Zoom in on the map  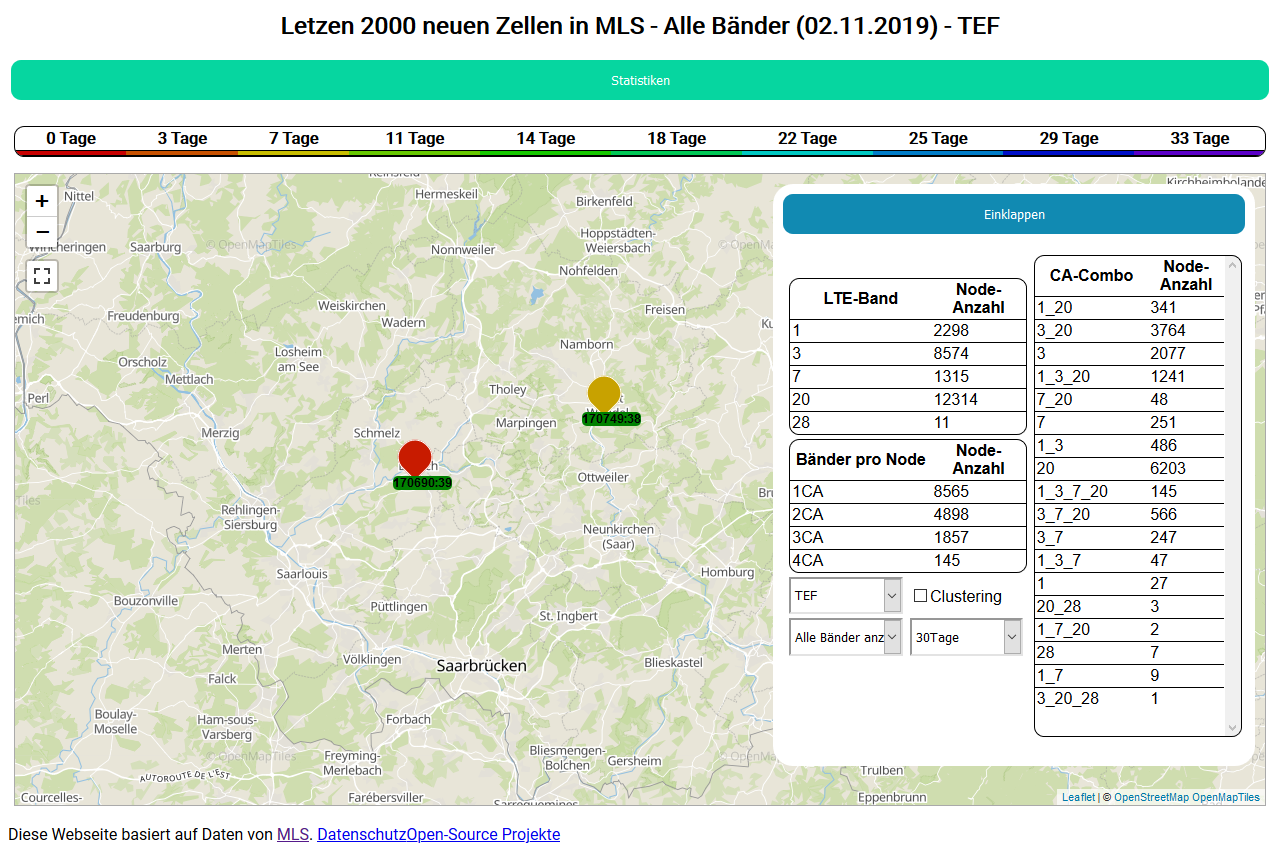pyautogui.click(x=42, y=201)
